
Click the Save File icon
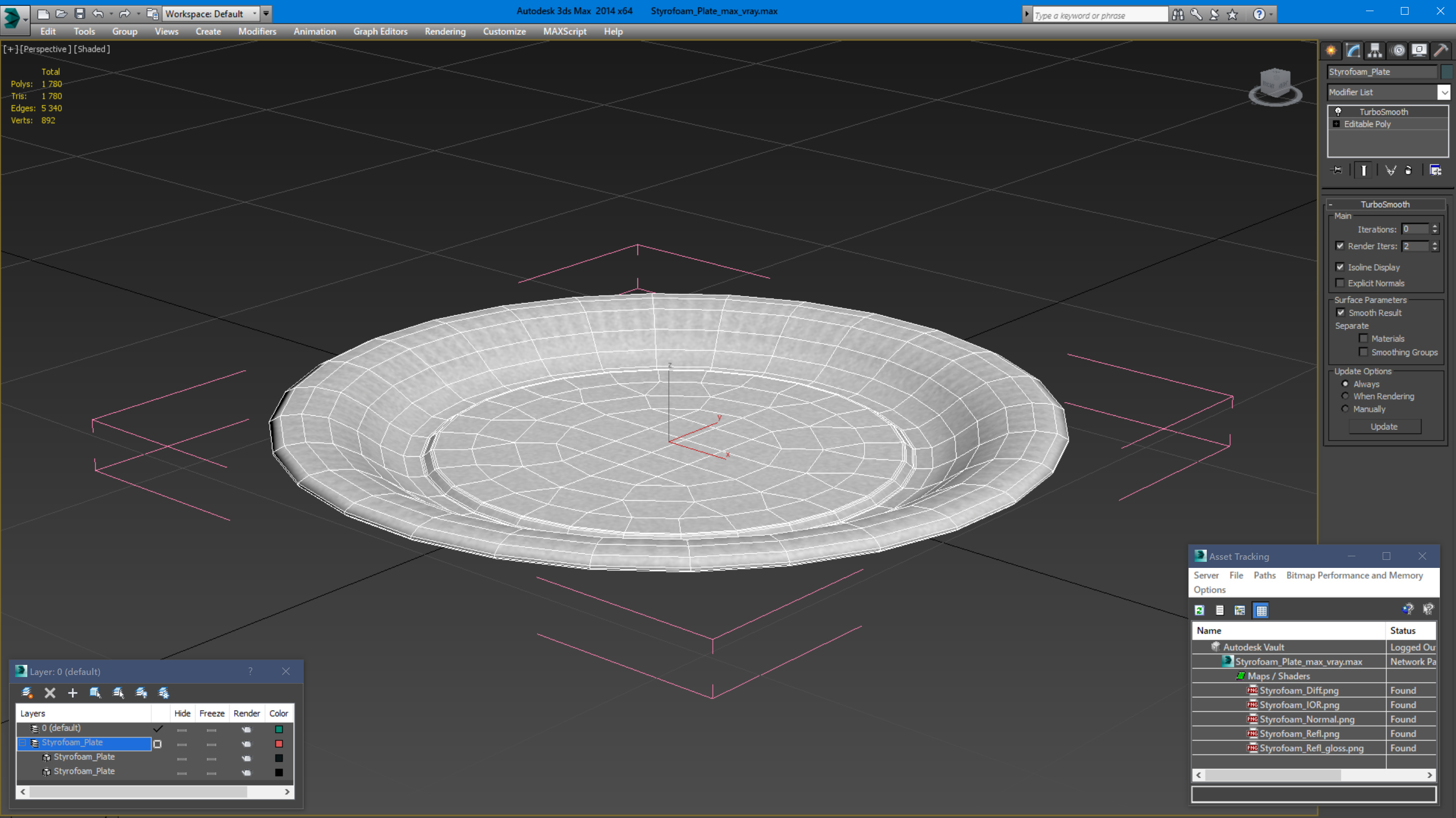coord(80,14)
